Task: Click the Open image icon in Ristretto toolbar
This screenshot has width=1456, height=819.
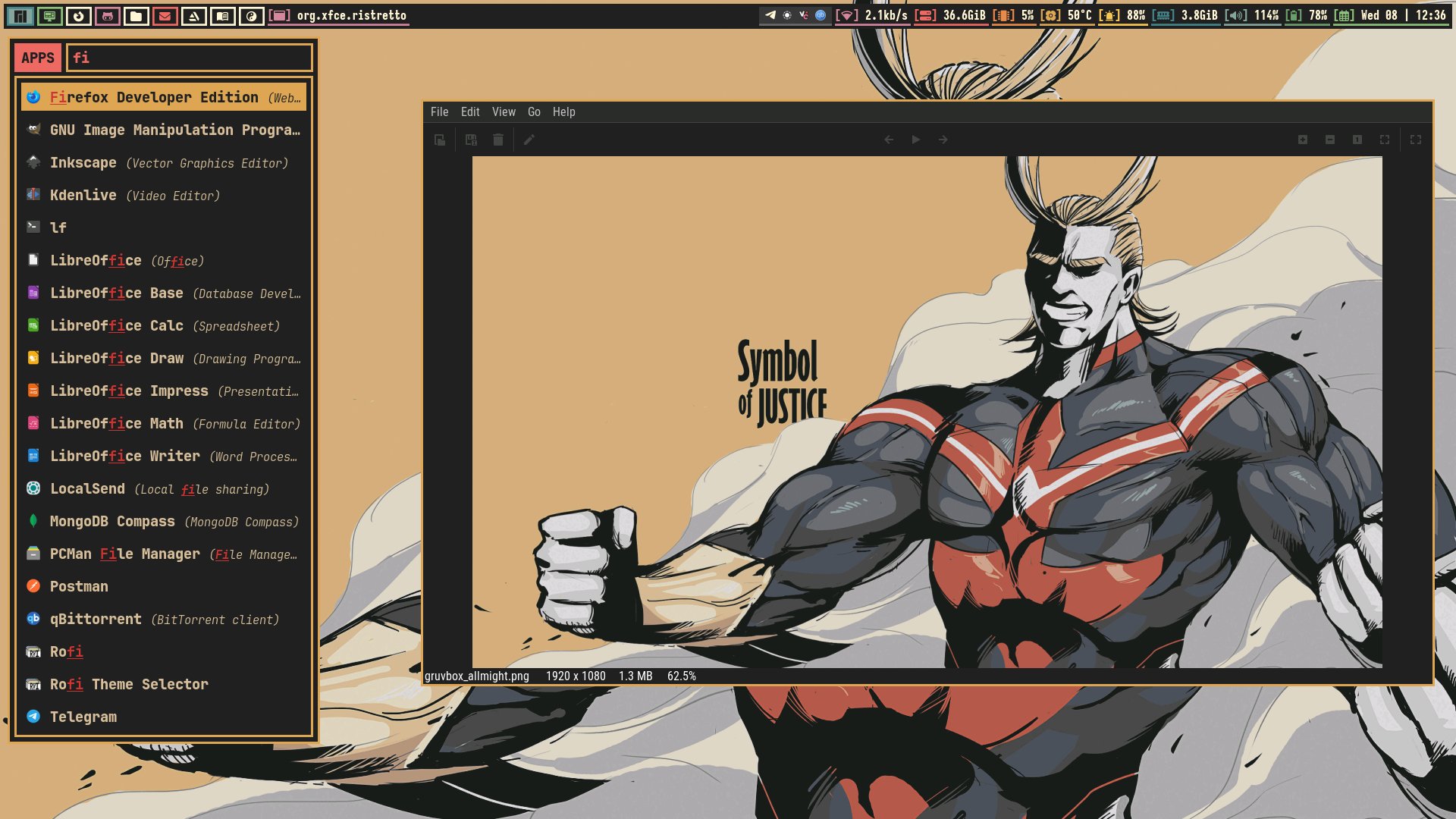Action: pos(440,140)
